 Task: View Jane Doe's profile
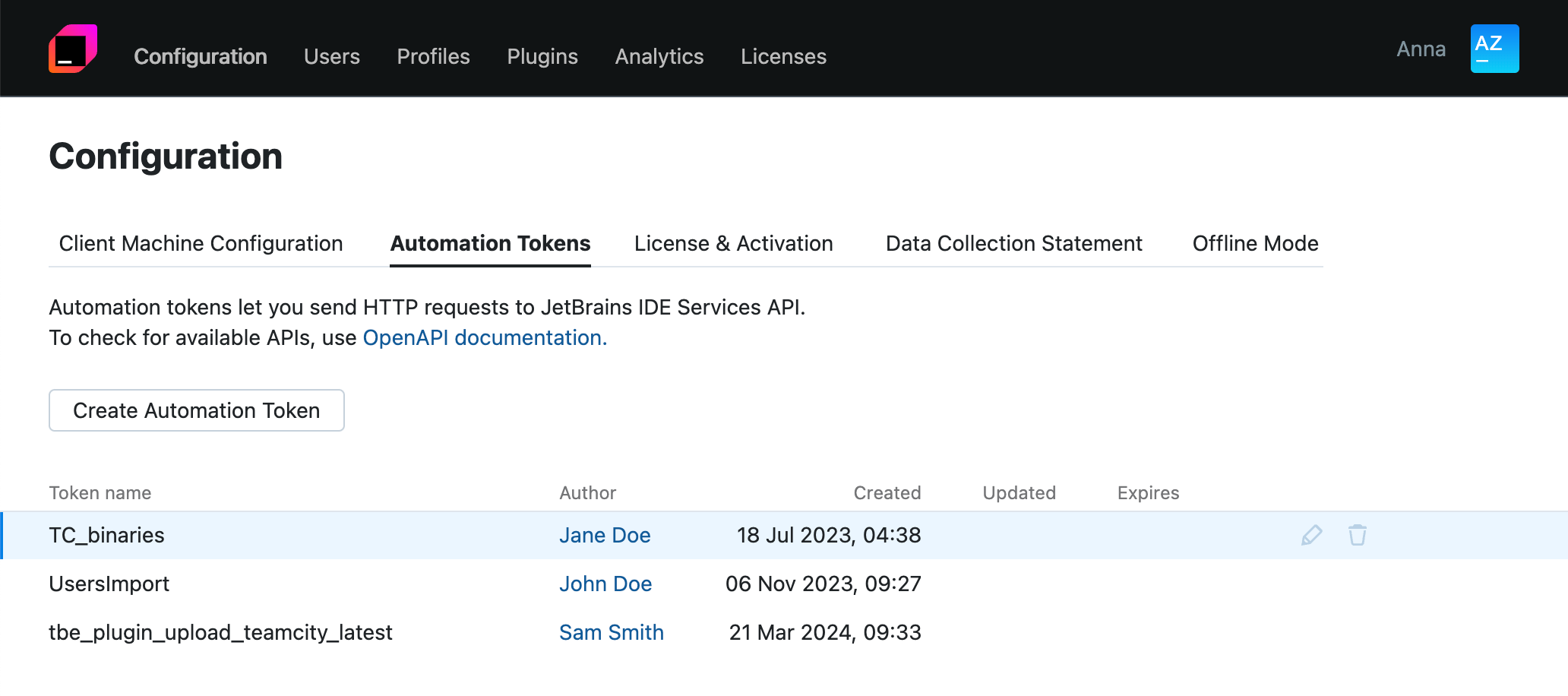tap(605, 535)
